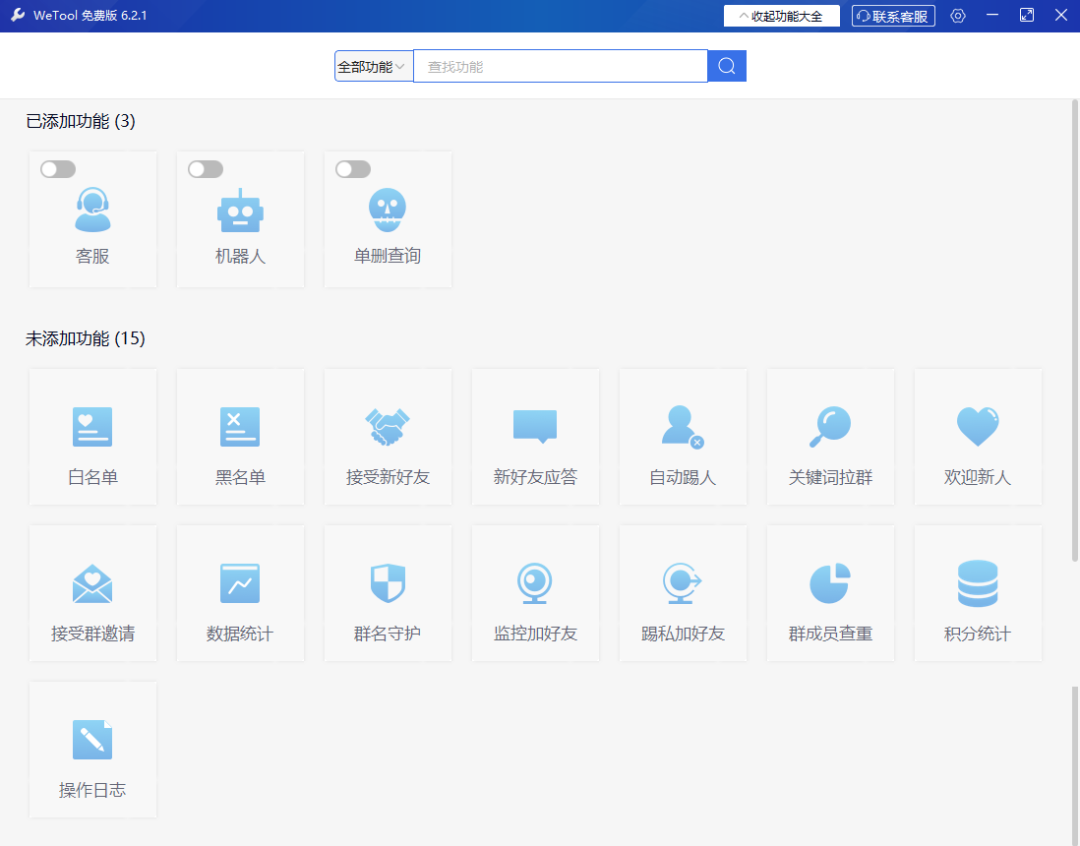
Task: Click the 联系客服 contact support button
Action: tap(892, 15)
